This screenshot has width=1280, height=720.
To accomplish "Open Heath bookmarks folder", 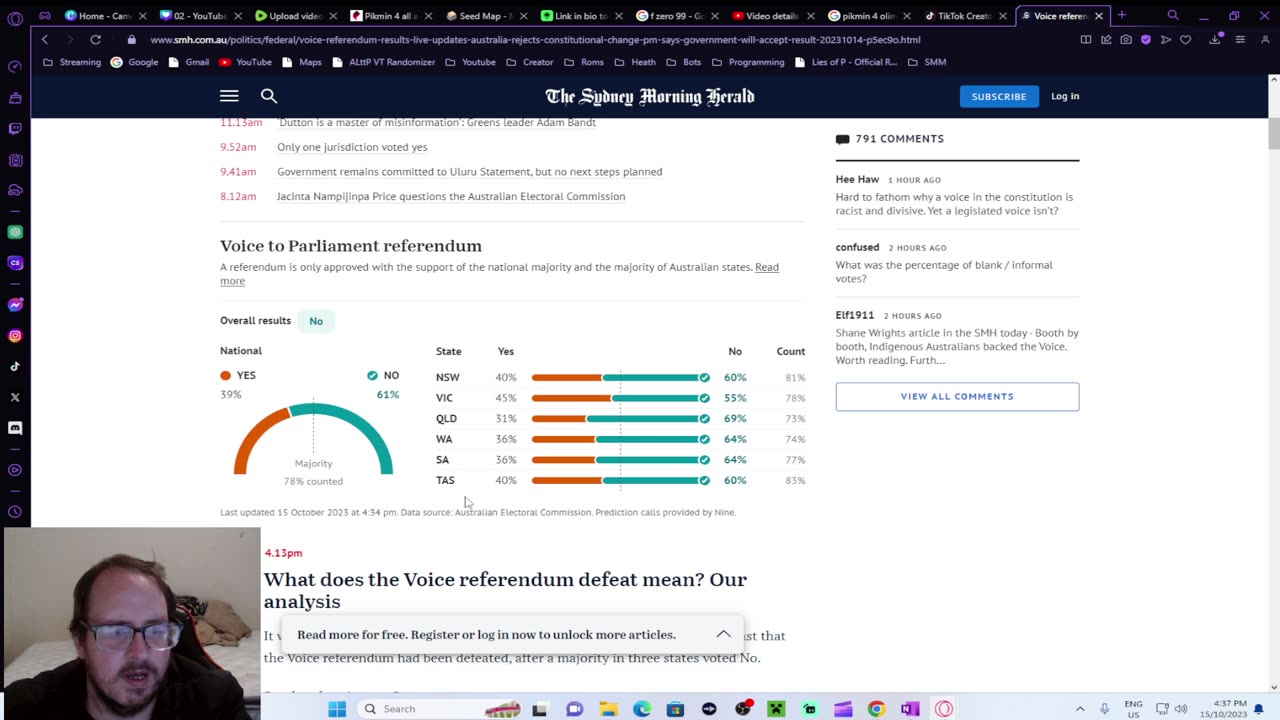I will point(635,62).
